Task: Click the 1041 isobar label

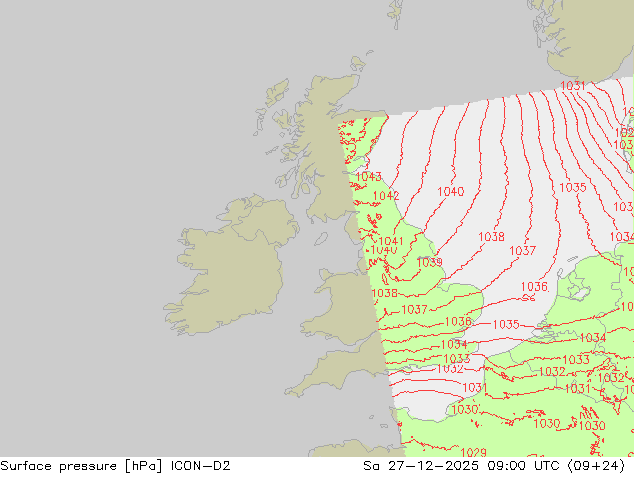Action: click(x=391, y=241)
